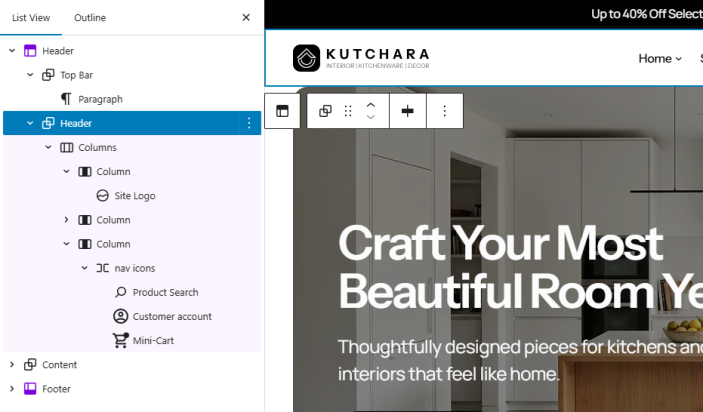This screenshot has height=412, width=703.
Task: Move block down with toolbar arrow
Action: tap(370, 117)
